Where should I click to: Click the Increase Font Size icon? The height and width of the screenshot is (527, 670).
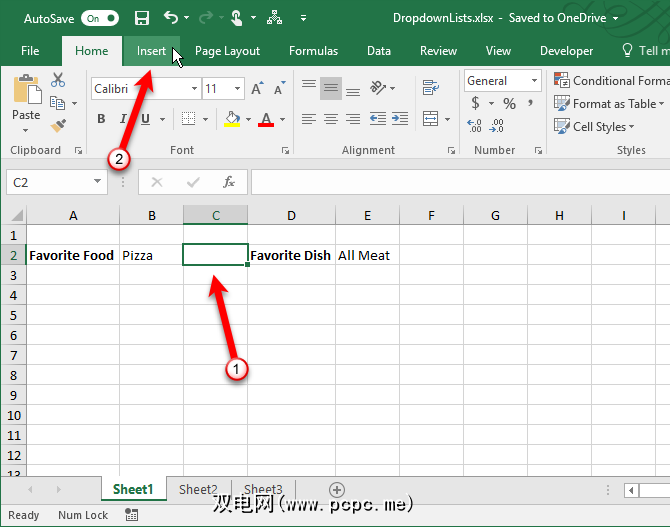click(257, 89)
